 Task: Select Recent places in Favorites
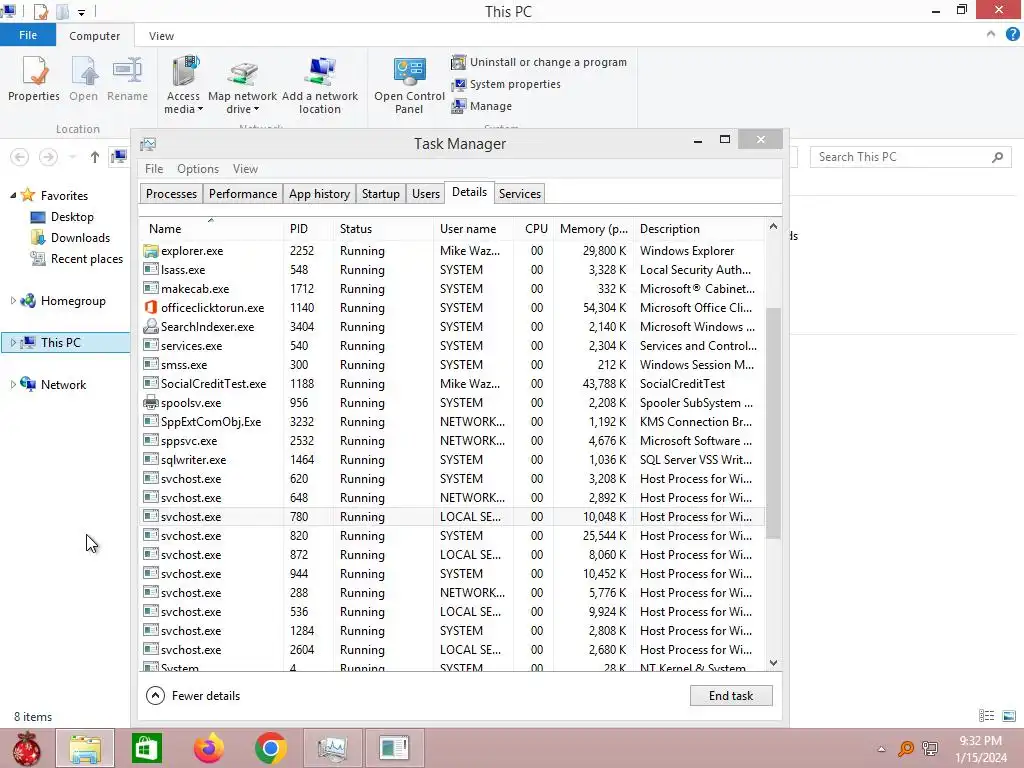[77, 259]
